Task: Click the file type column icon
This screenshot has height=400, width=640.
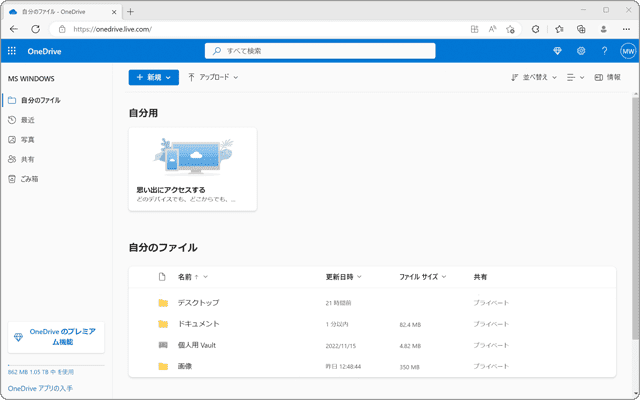Action: tap(162, 277)
